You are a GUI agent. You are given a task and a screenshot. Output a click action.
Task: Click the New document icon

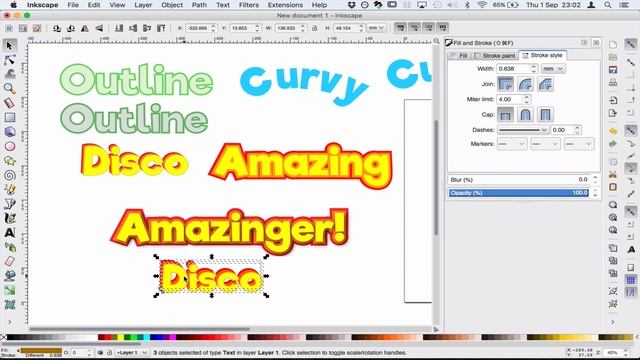[613, 44]
